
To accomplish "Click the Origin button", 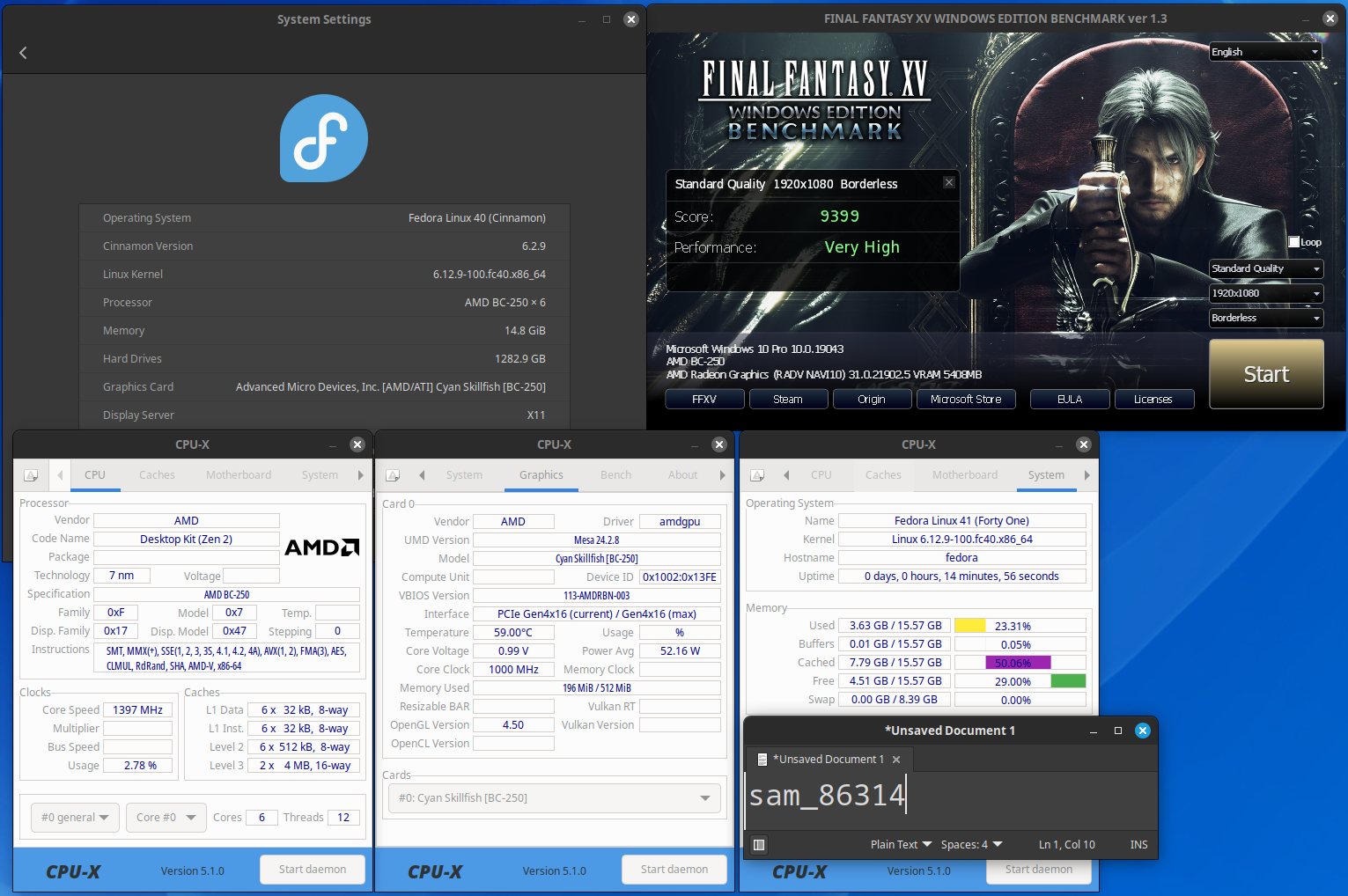I will 872,400.
